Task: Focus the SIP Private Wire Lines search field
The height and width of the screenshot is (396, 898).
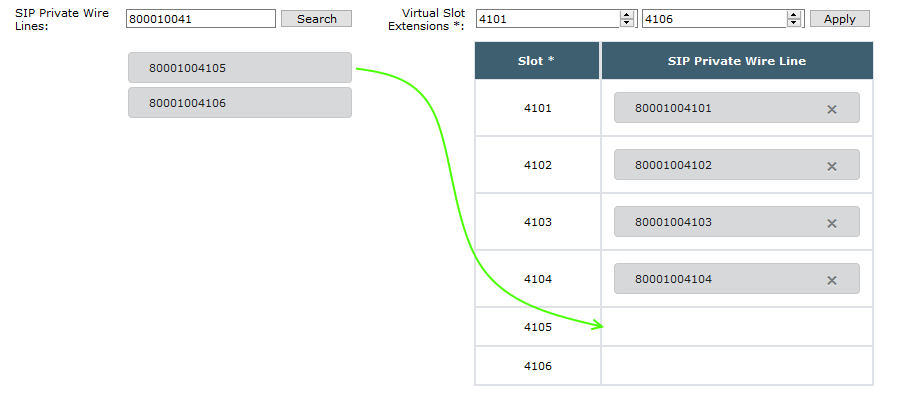Action: 201,19
